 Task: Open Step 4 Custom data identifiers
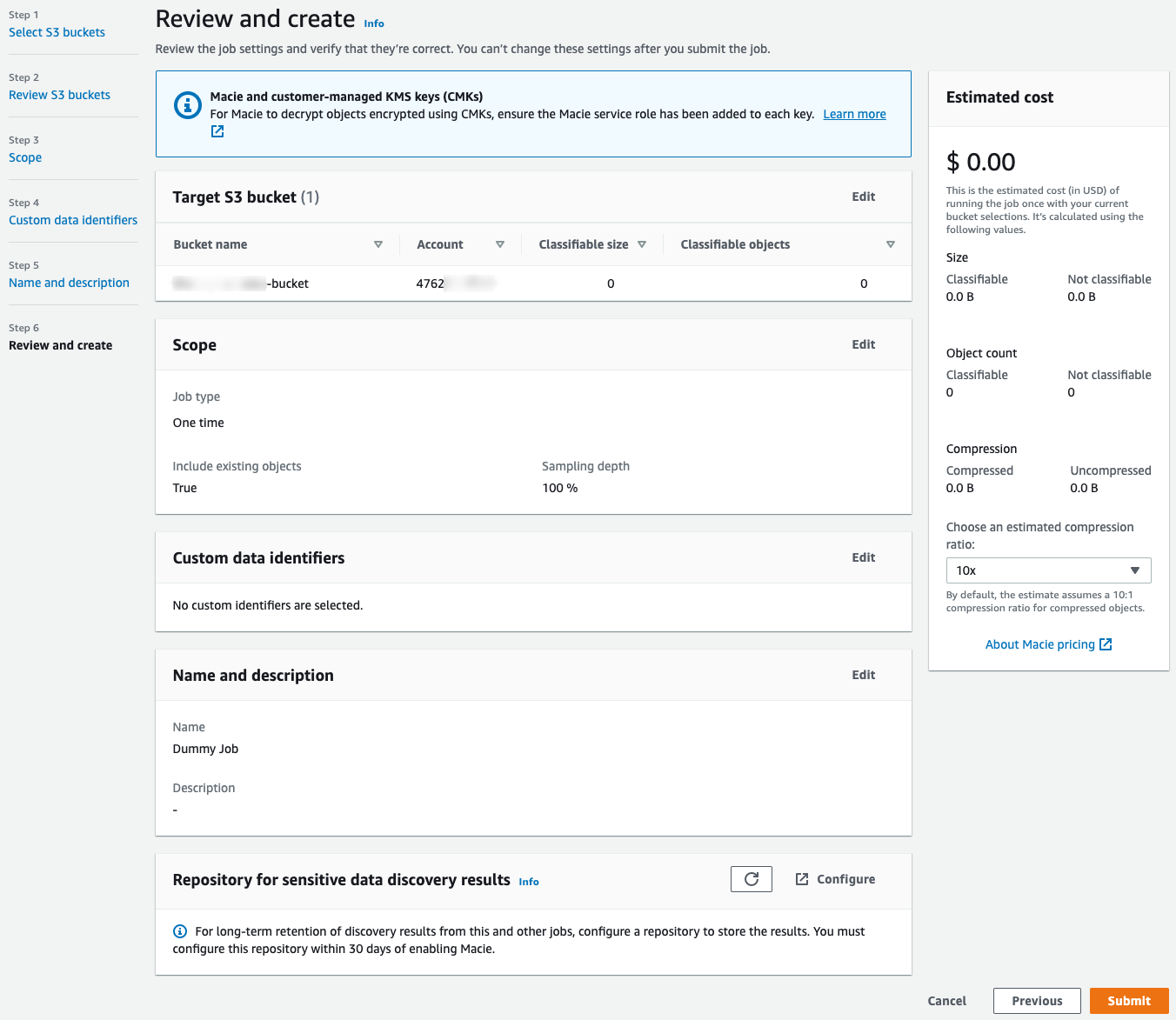pos(73,220)
